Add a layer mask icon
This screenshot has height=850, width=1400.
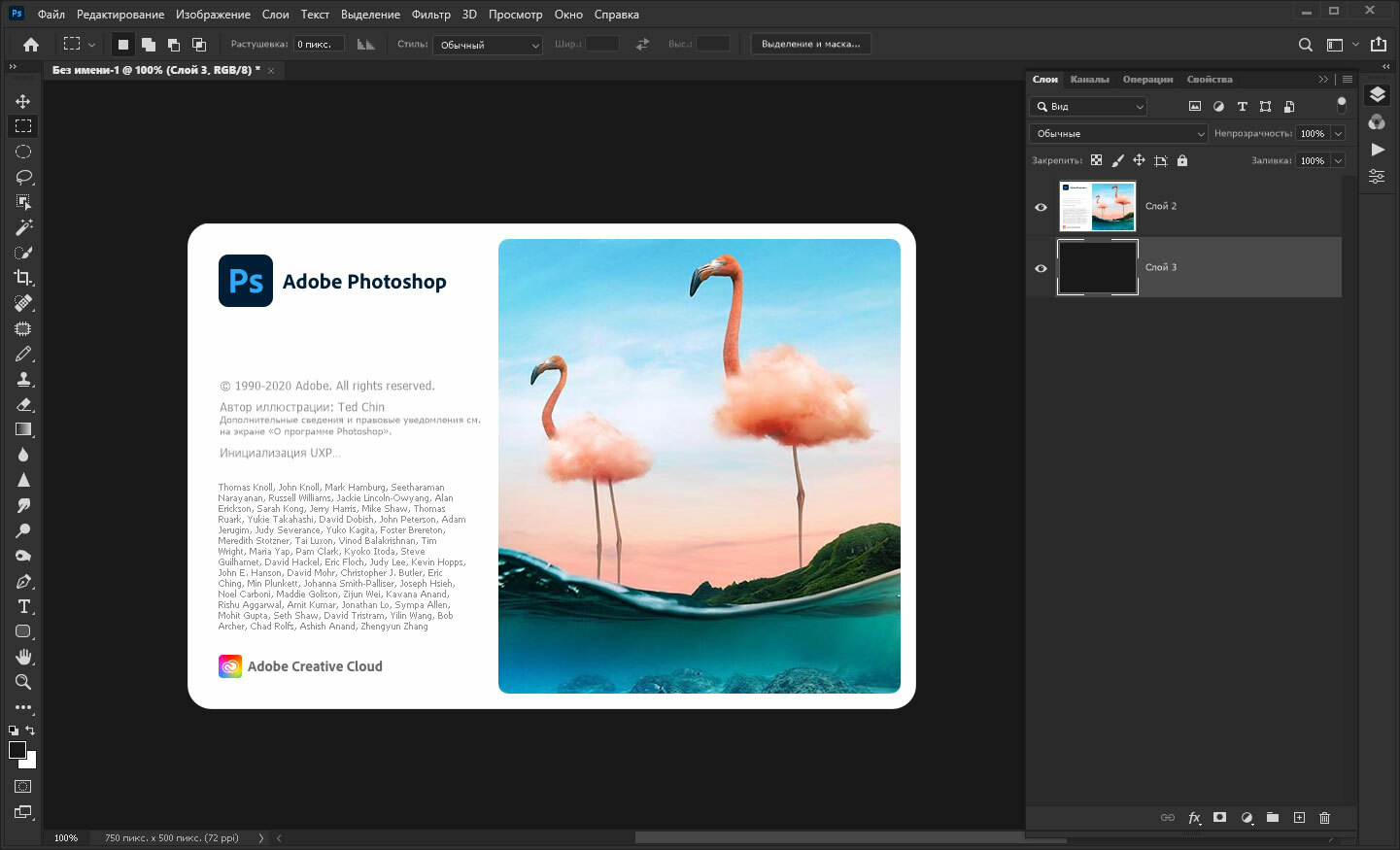click(1220, 818)
